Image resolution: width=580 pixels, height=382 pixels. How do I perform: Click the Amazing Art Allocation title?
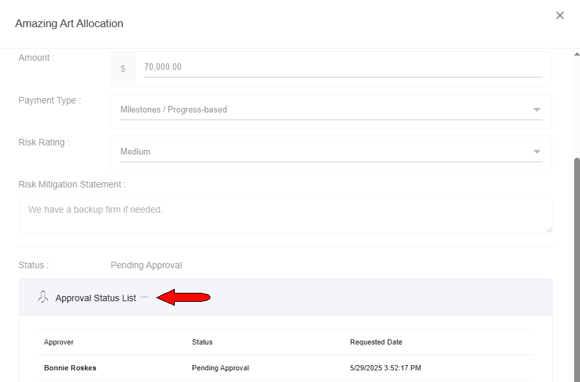point(69,23)
